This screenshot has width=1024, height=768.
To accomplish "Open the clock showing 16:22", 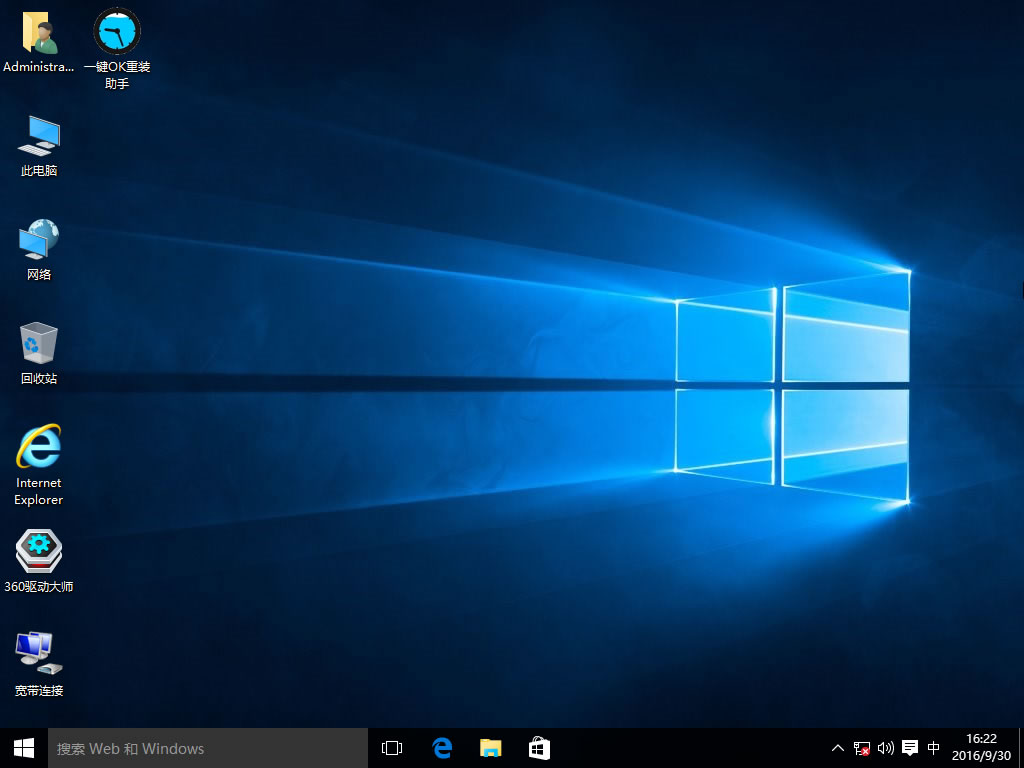I will [981, 747].
